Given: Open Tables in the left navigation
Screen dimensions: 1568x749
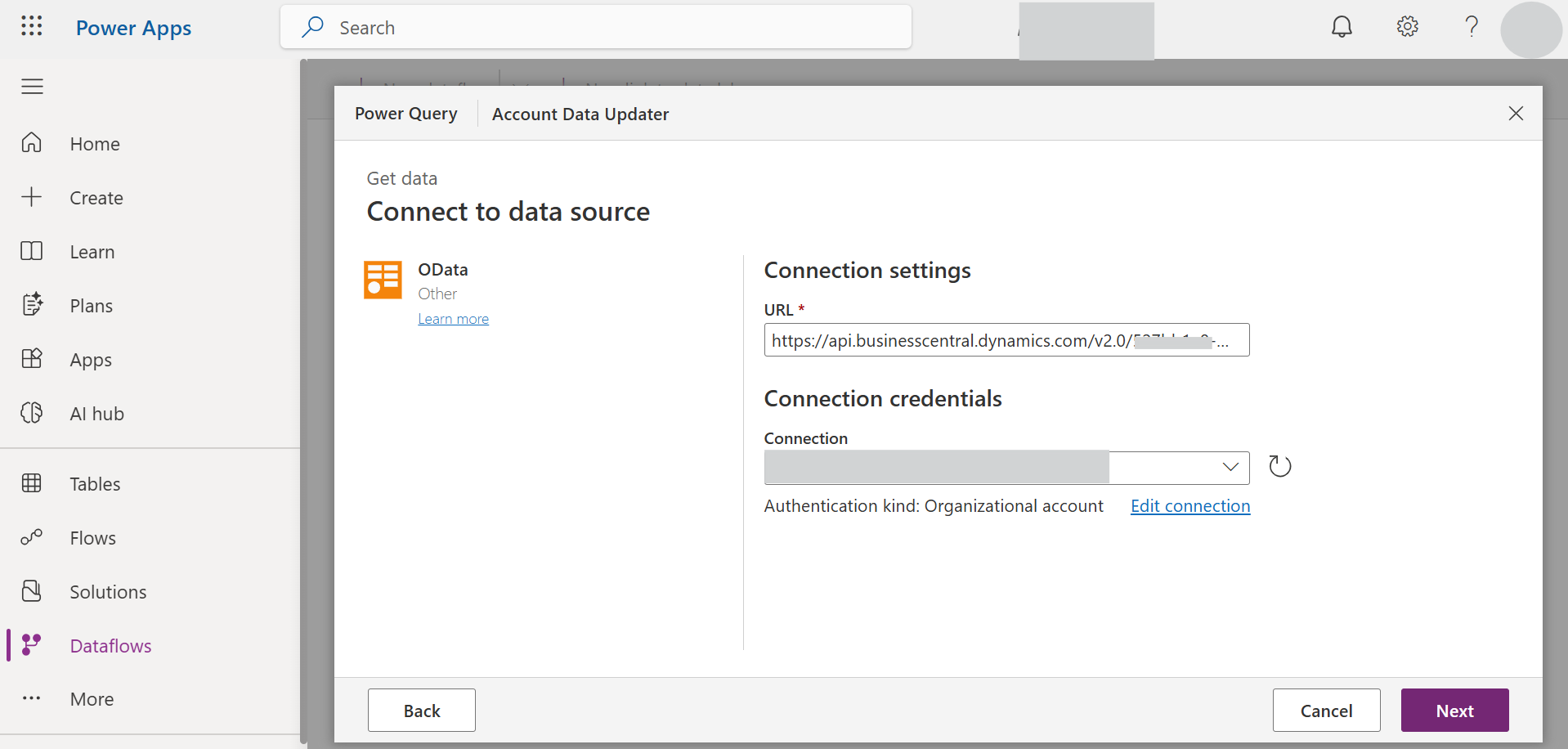Looking at the screenshot, I should click(95, 484).
